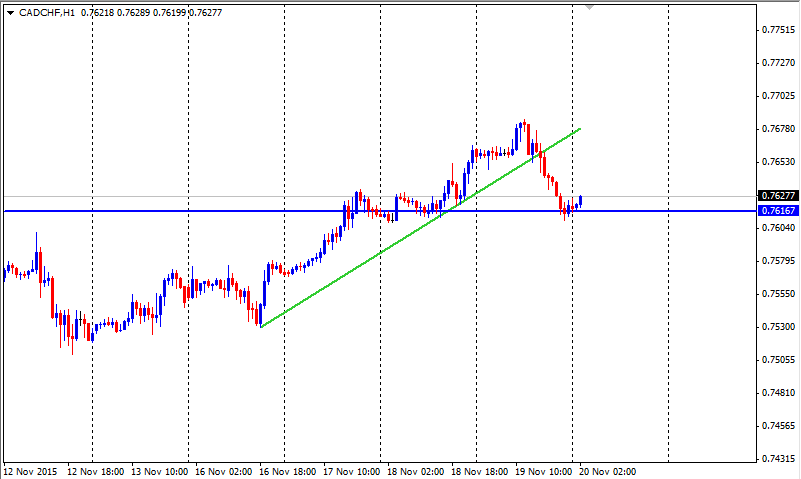Click the 12 Nov 18:00 time axis label
Screen dimensions: 801x479
pyautogui.click(x=96, y=471)
